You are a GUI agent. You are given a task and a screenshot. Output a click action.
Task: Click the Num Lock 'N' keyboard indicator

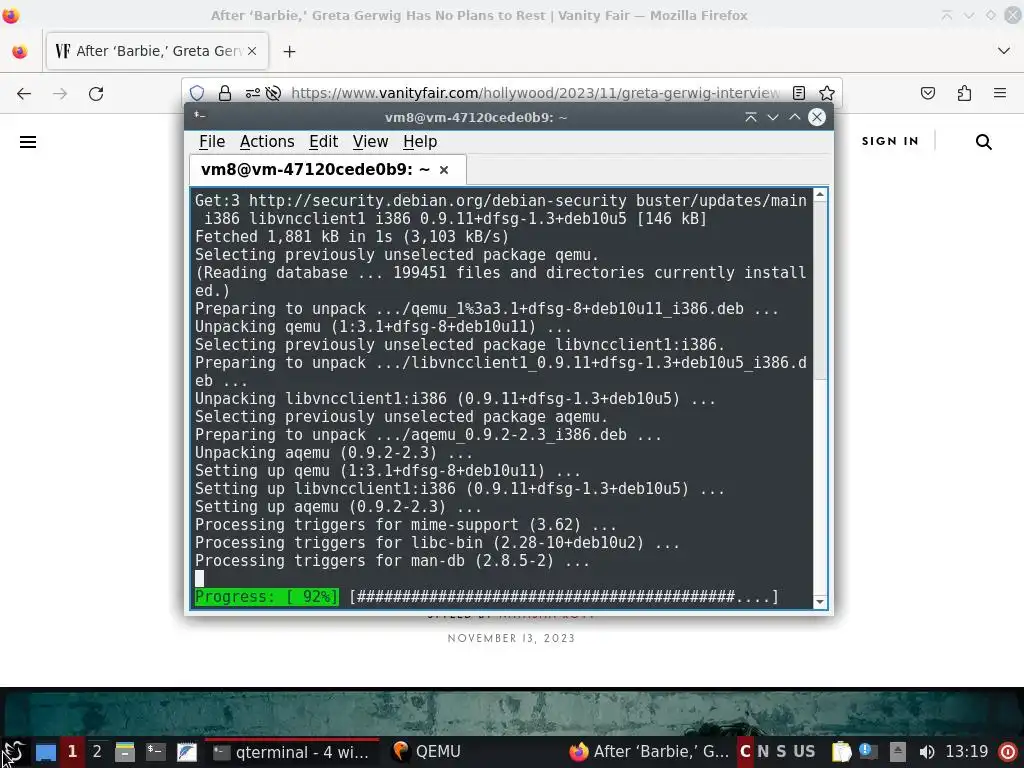point(763,752)
